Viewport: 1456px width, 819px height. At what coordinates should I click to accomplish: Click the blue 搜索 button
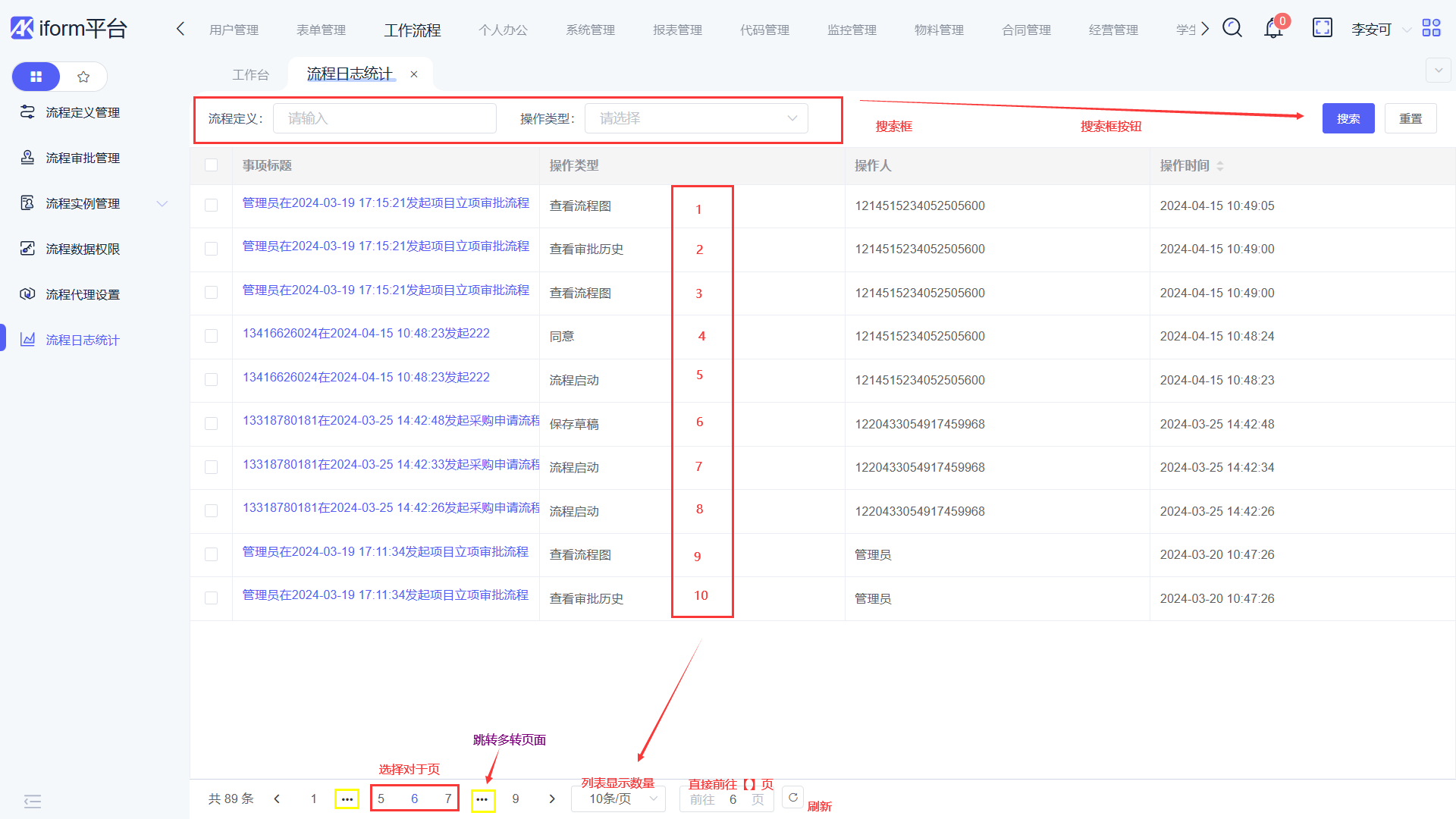(1348, 118)
